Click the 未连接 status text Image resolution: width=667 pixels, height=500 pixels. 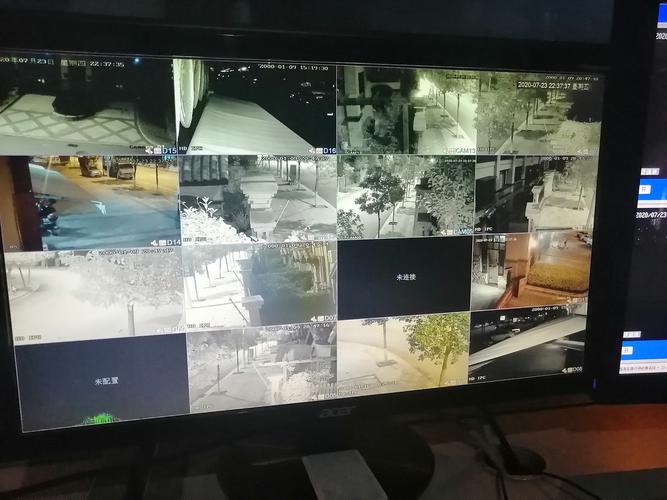[x=405, y=277]
